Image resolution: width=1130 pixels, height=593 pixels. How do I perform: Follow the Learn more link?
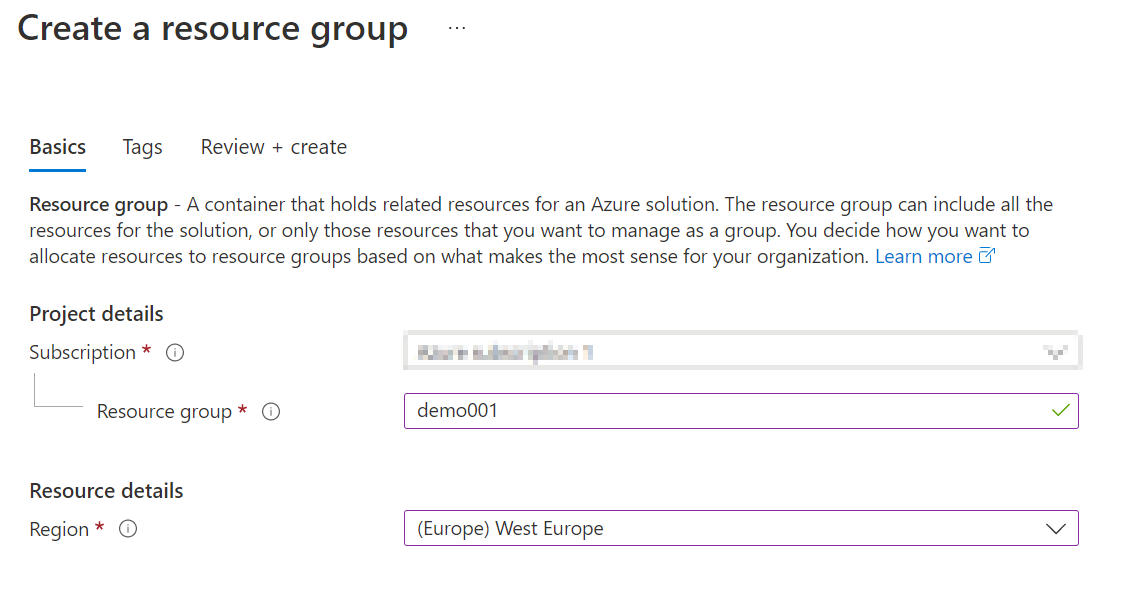(923, 256)
